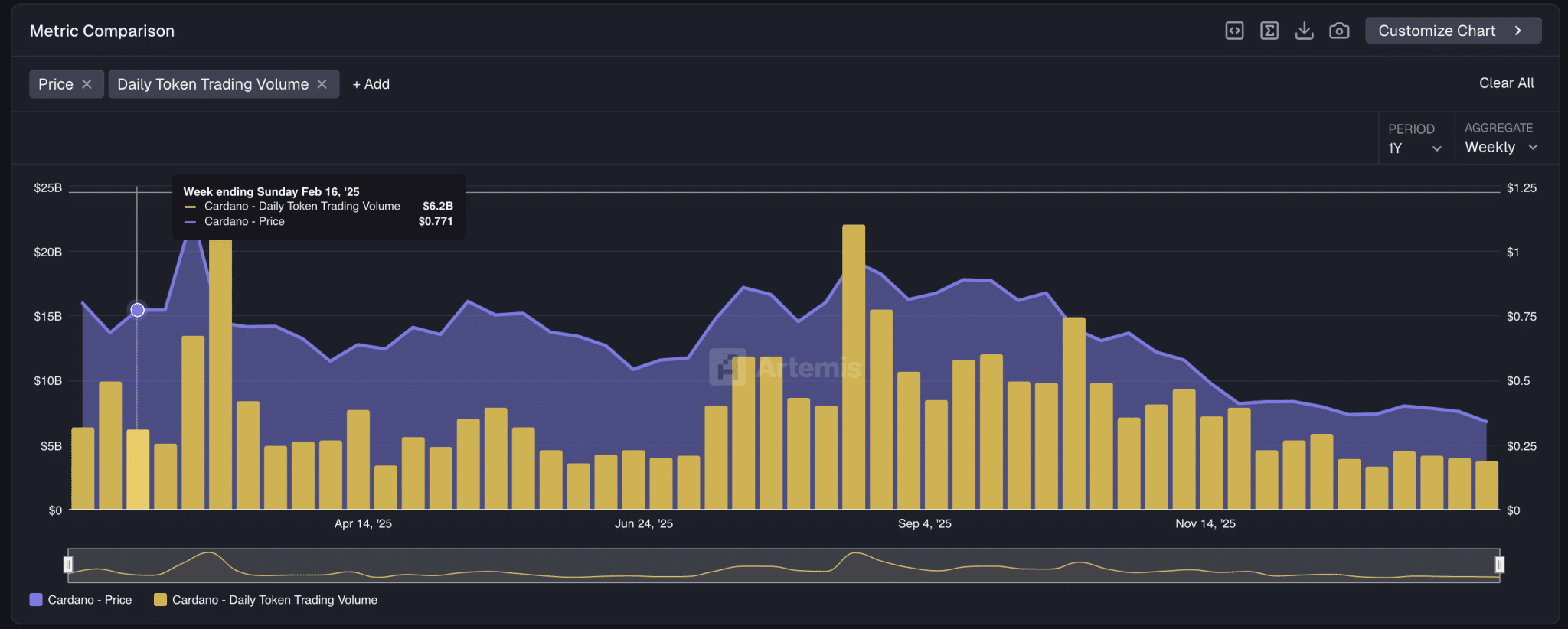
Task: Click the left range slider handle
Action: 68,565
